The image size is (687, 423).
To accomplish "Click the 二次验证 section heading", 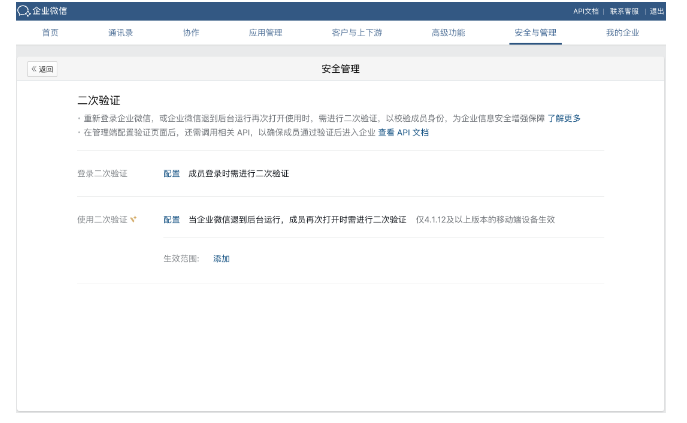I will coord(99,101).
